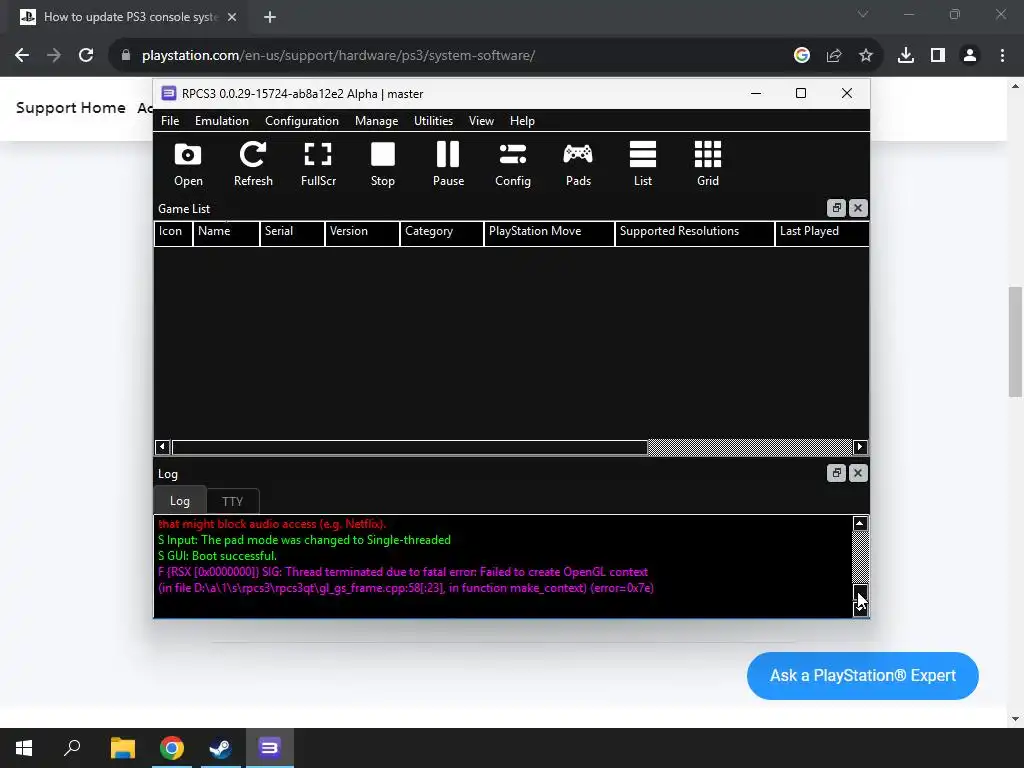The image size is (1024, 768).
Task: Switch game list to Grid view
Action: click(x=708, y=165)
